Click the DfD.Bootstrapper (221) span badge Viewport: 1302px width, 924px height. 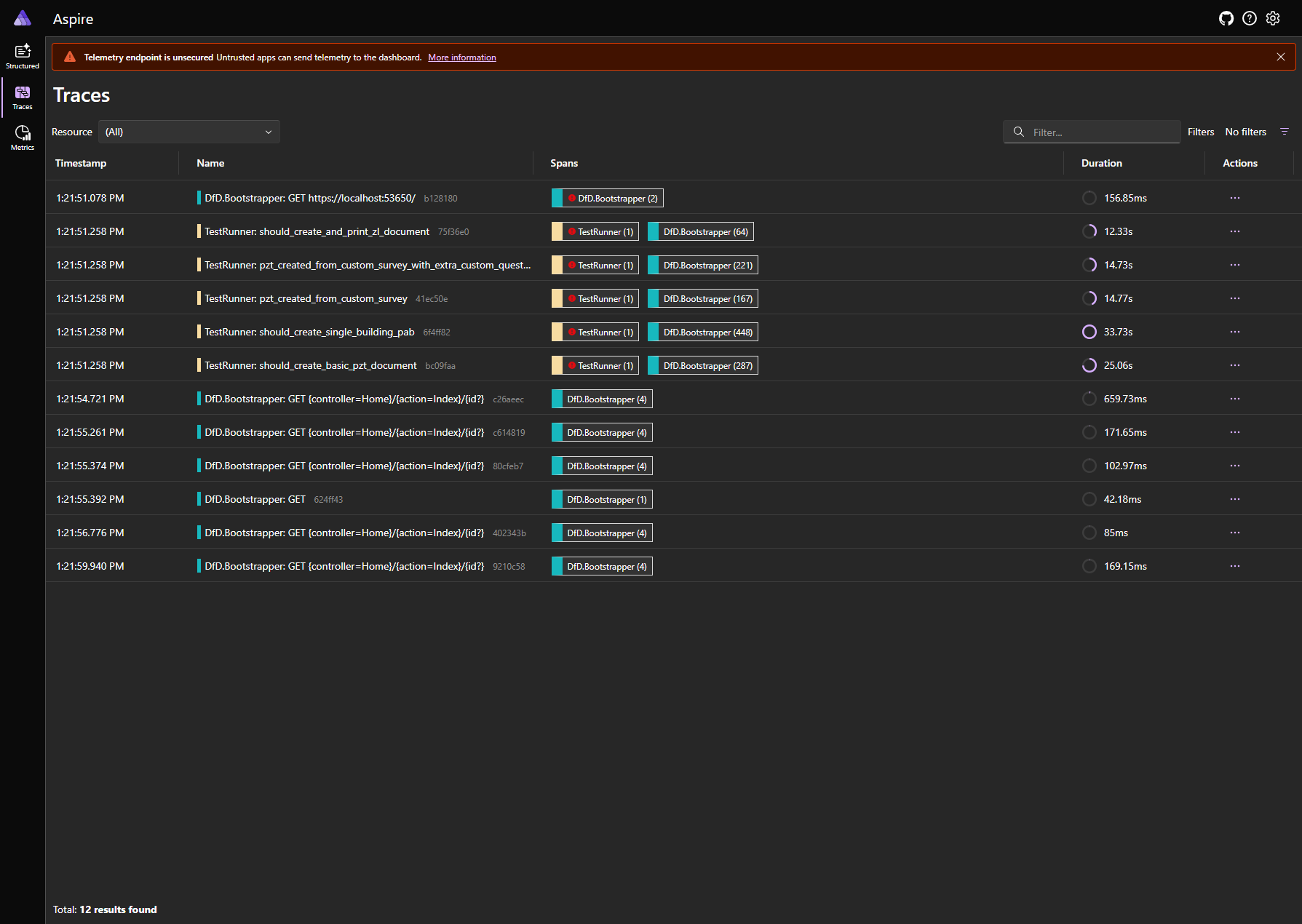point(703,265)
